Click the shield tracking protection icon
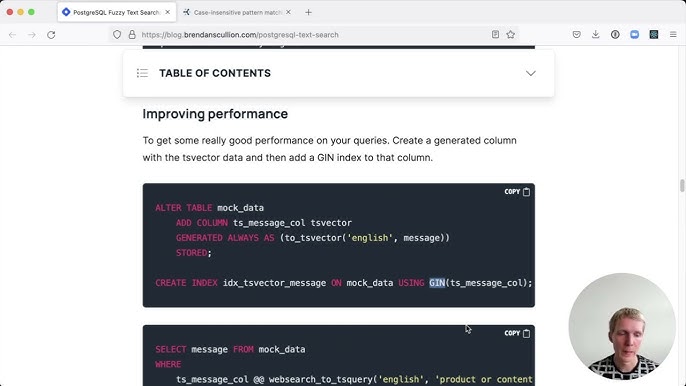Screen dimensions: 686x386 (117, 35)
